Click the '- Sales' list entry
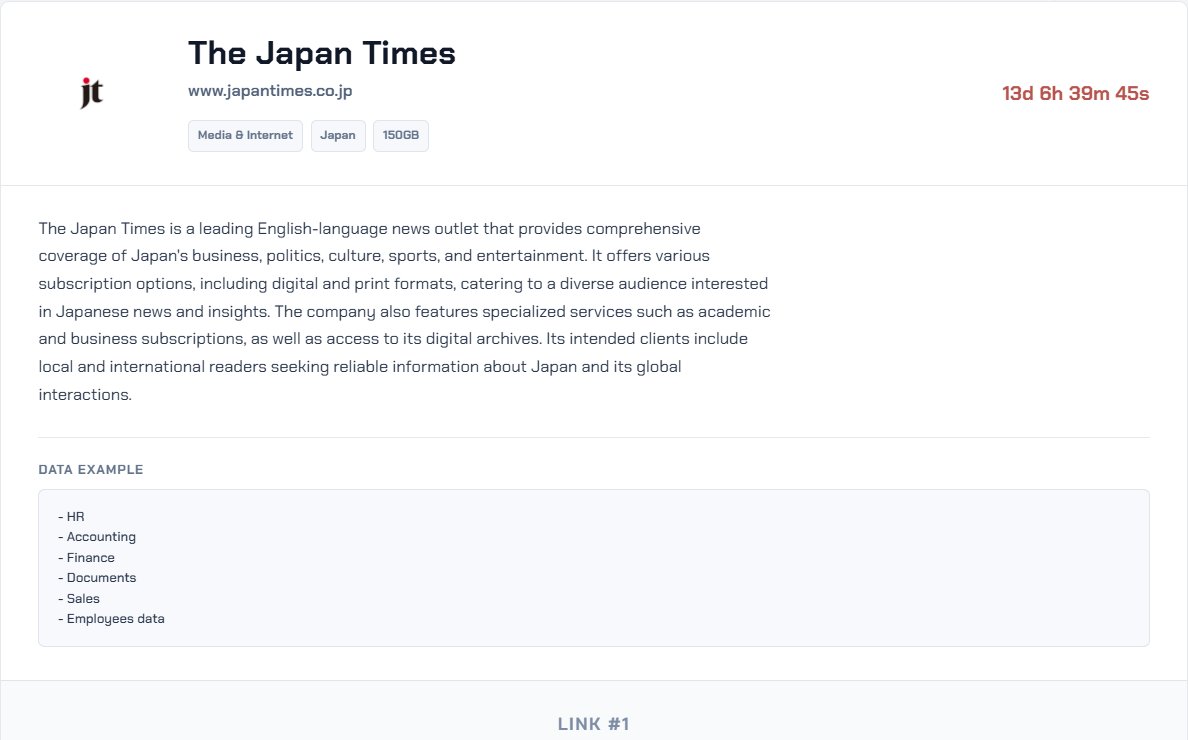The width and height of the screenshot is (1188, 740). [79, 598]
